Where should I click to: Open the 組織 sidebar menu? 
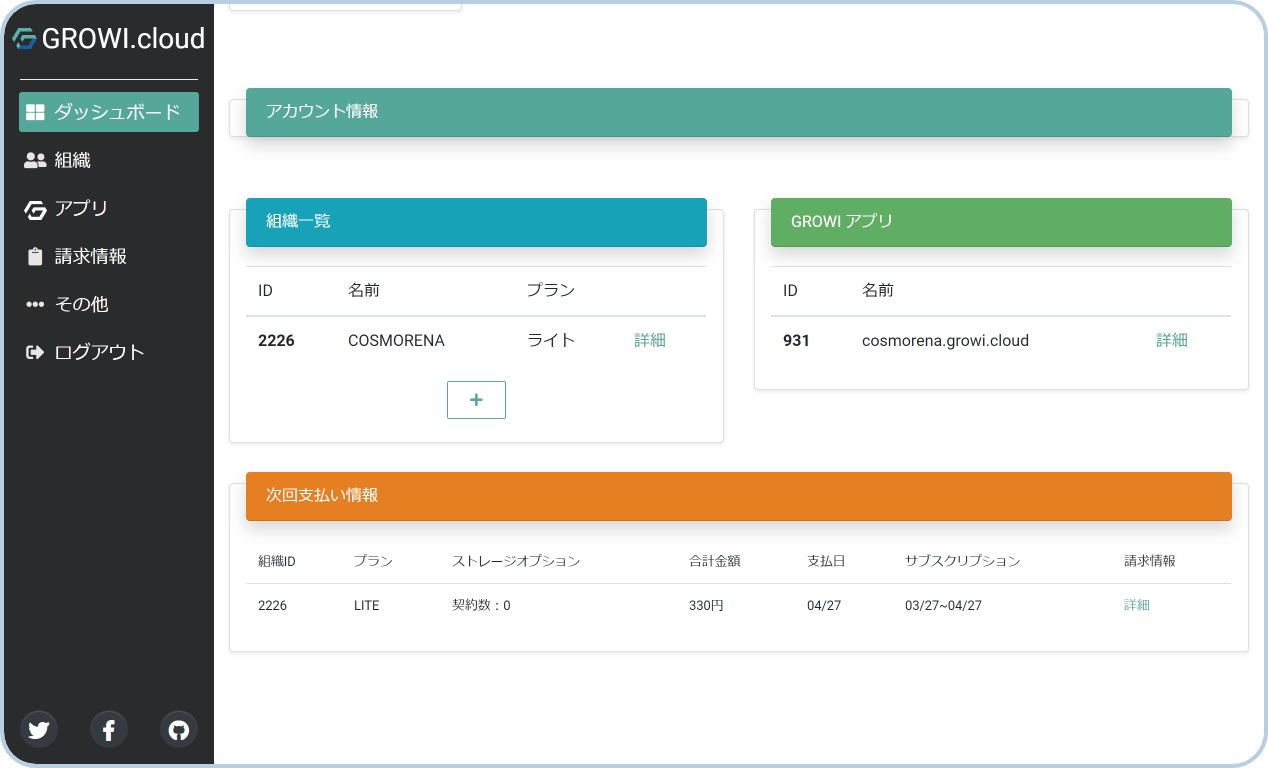tap(109, 160)
